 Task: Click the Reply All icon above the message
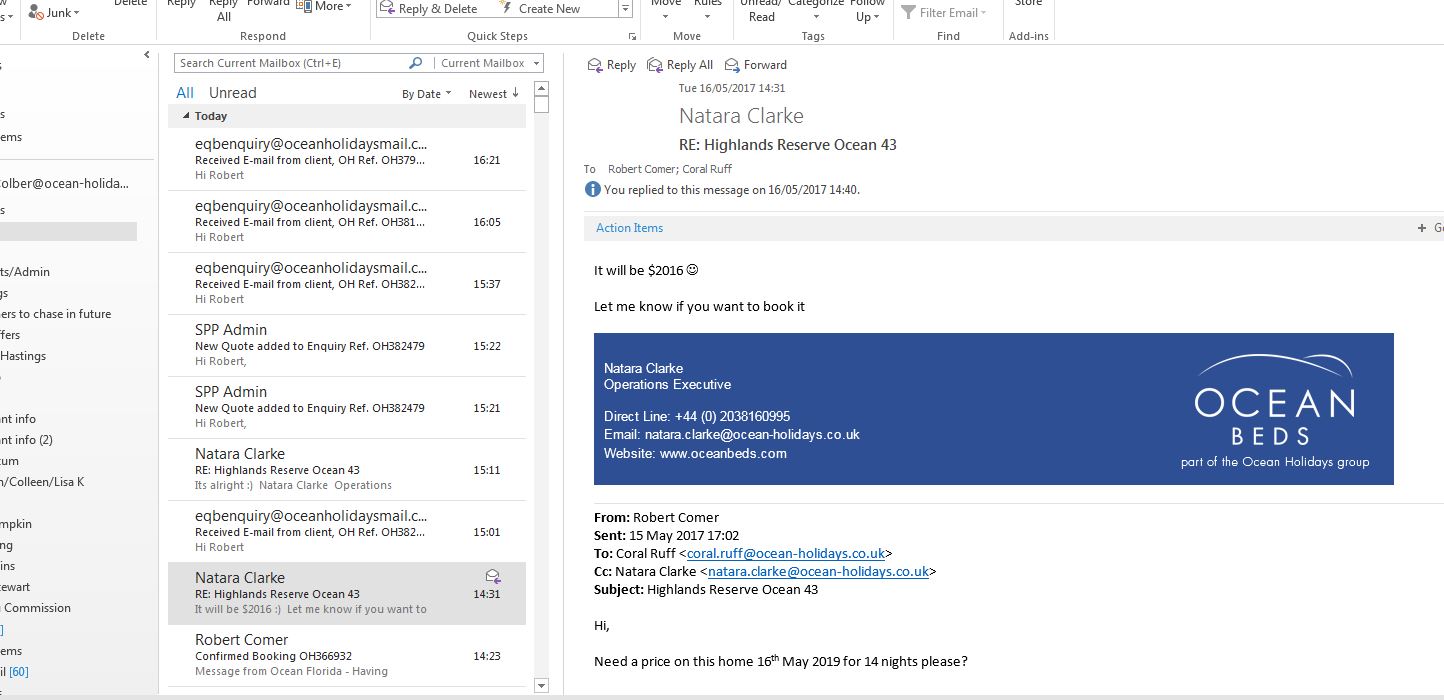pos(655,65)
